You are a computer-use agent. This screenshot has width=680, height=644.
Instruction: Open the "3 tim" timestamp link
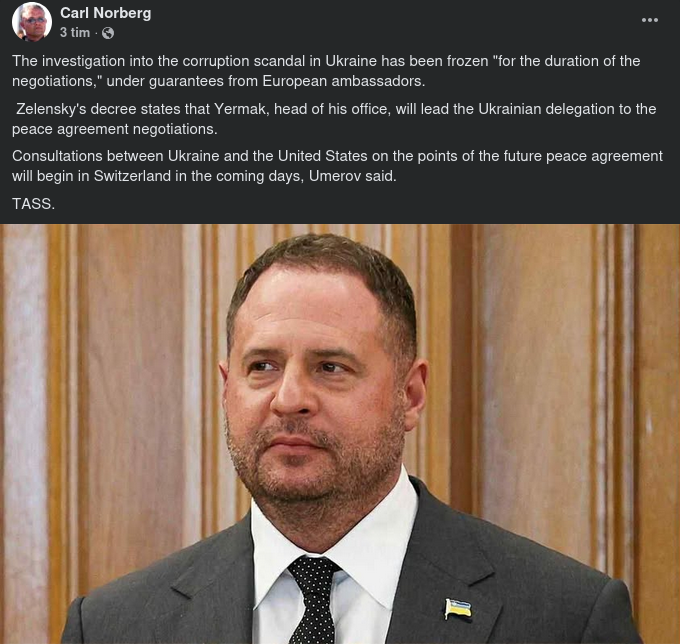coord(75,33)
